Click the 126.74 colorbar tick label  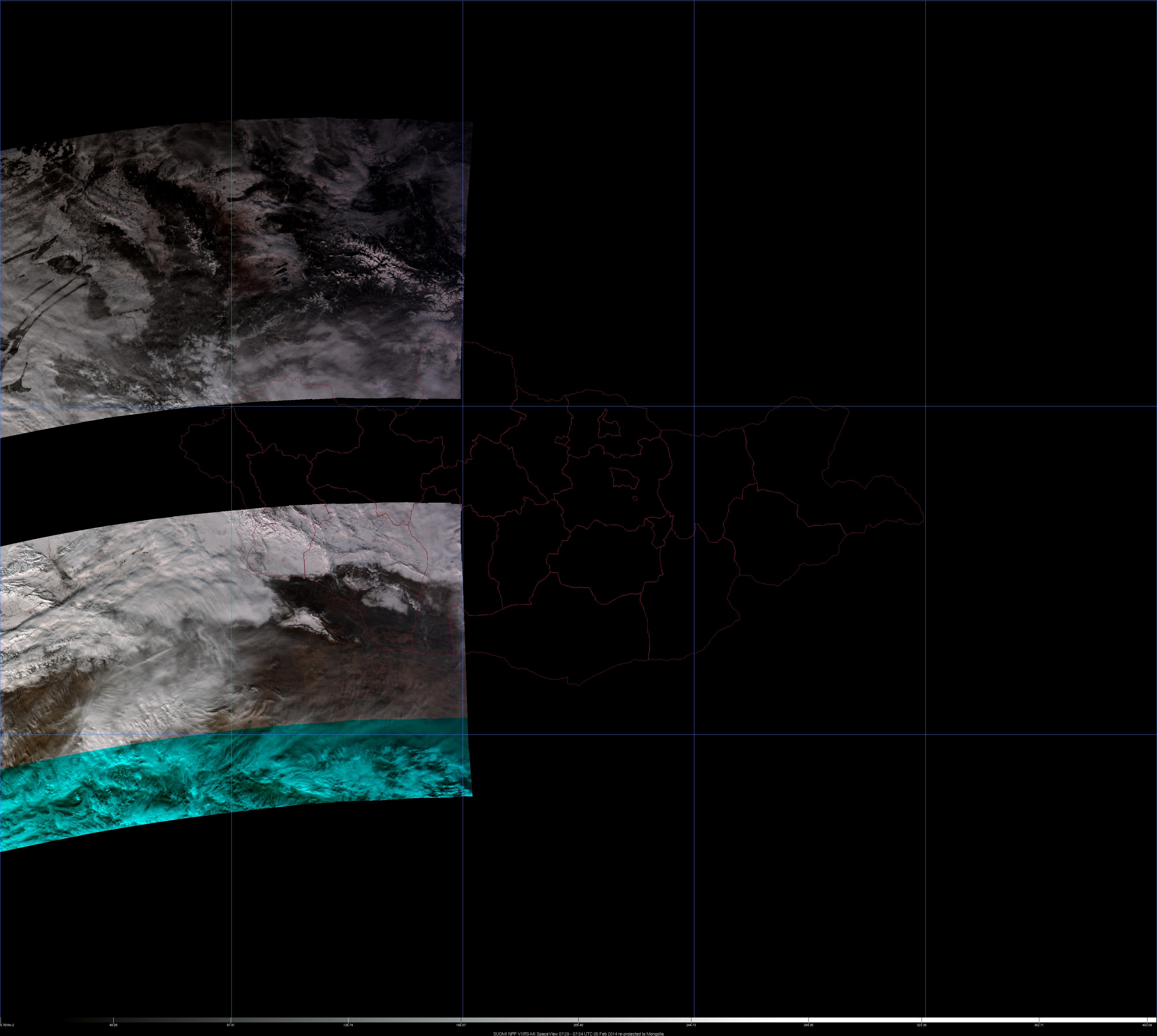tap(349, 1025)
